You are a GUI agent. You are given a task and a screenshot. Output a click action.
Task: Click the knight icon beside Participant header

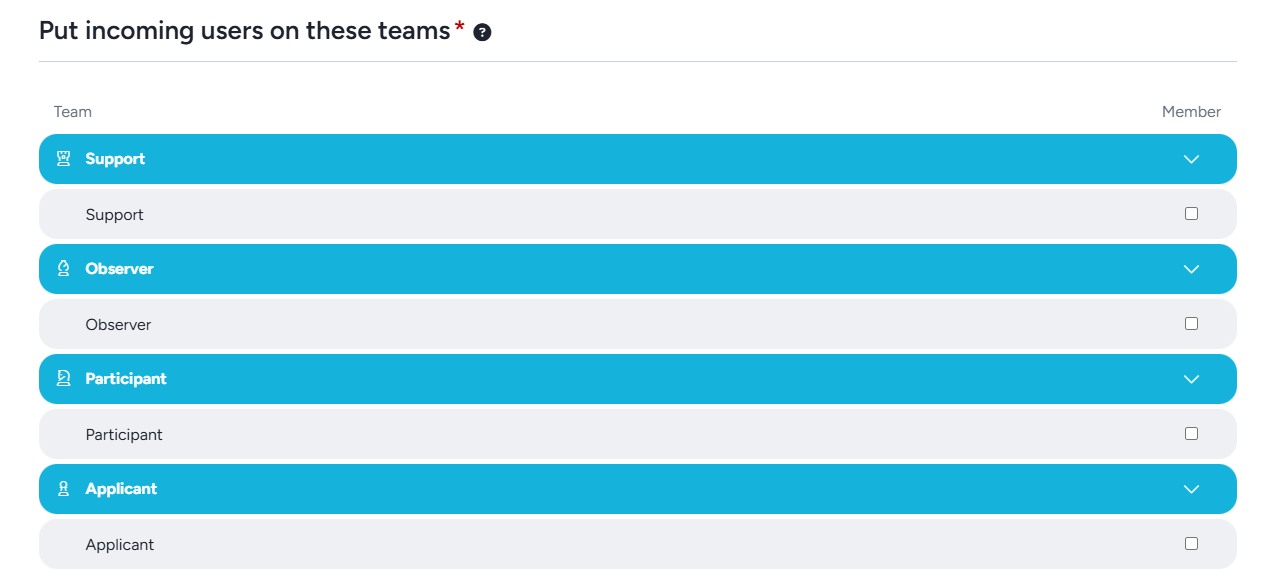tap(63, 379)
